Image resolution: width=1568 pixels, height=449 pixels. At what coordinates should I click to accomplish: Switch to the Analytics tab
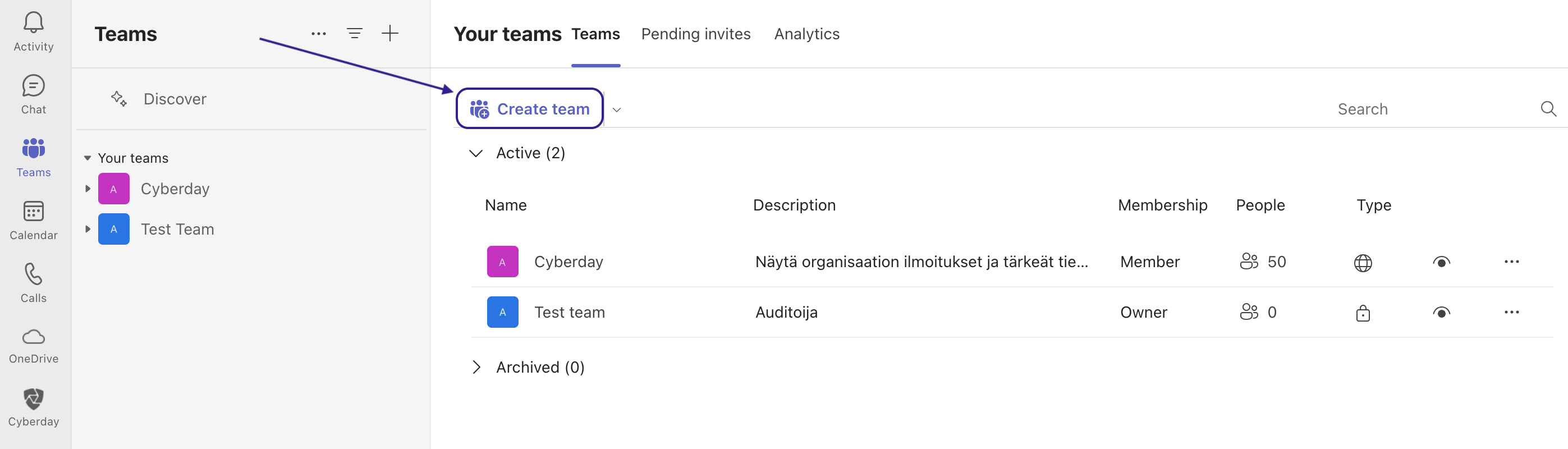806,34
